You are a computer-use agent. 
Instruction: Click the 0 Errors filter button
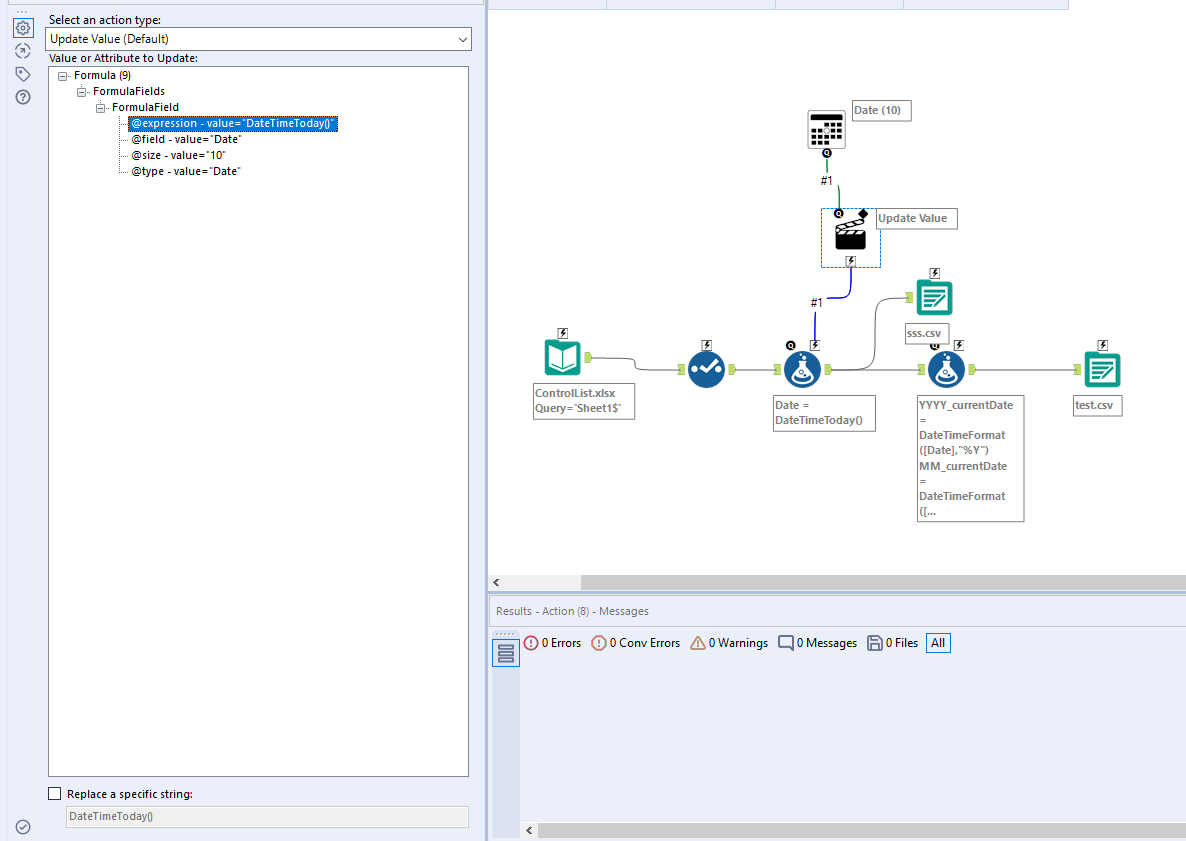pos(552,642)
